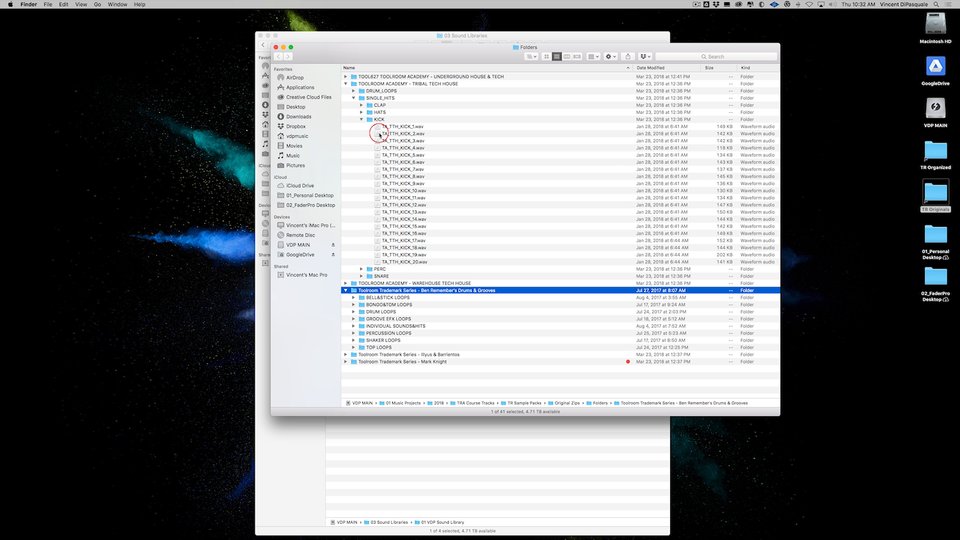Open Remote Disc in the sidebar

296,235
